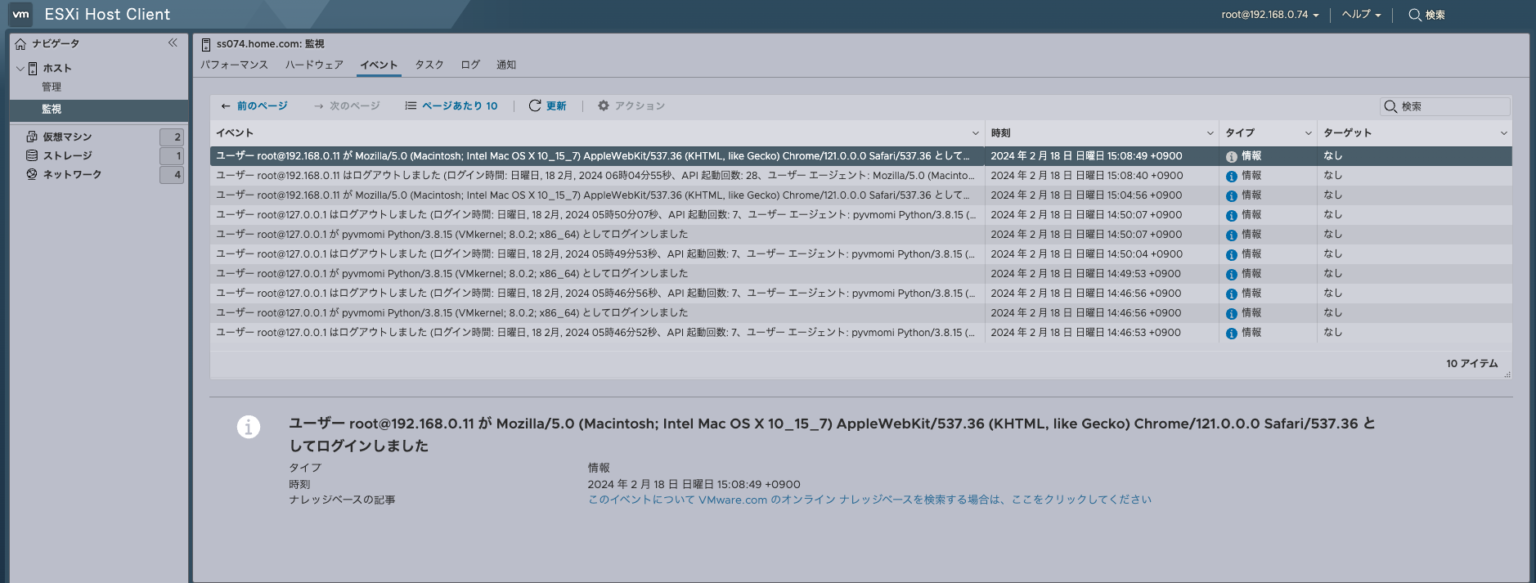Image resolution: width=1536 pixels, height=583 pixels.
Task: Open the VMware.com knowledge base link
Action: (869, 499)
